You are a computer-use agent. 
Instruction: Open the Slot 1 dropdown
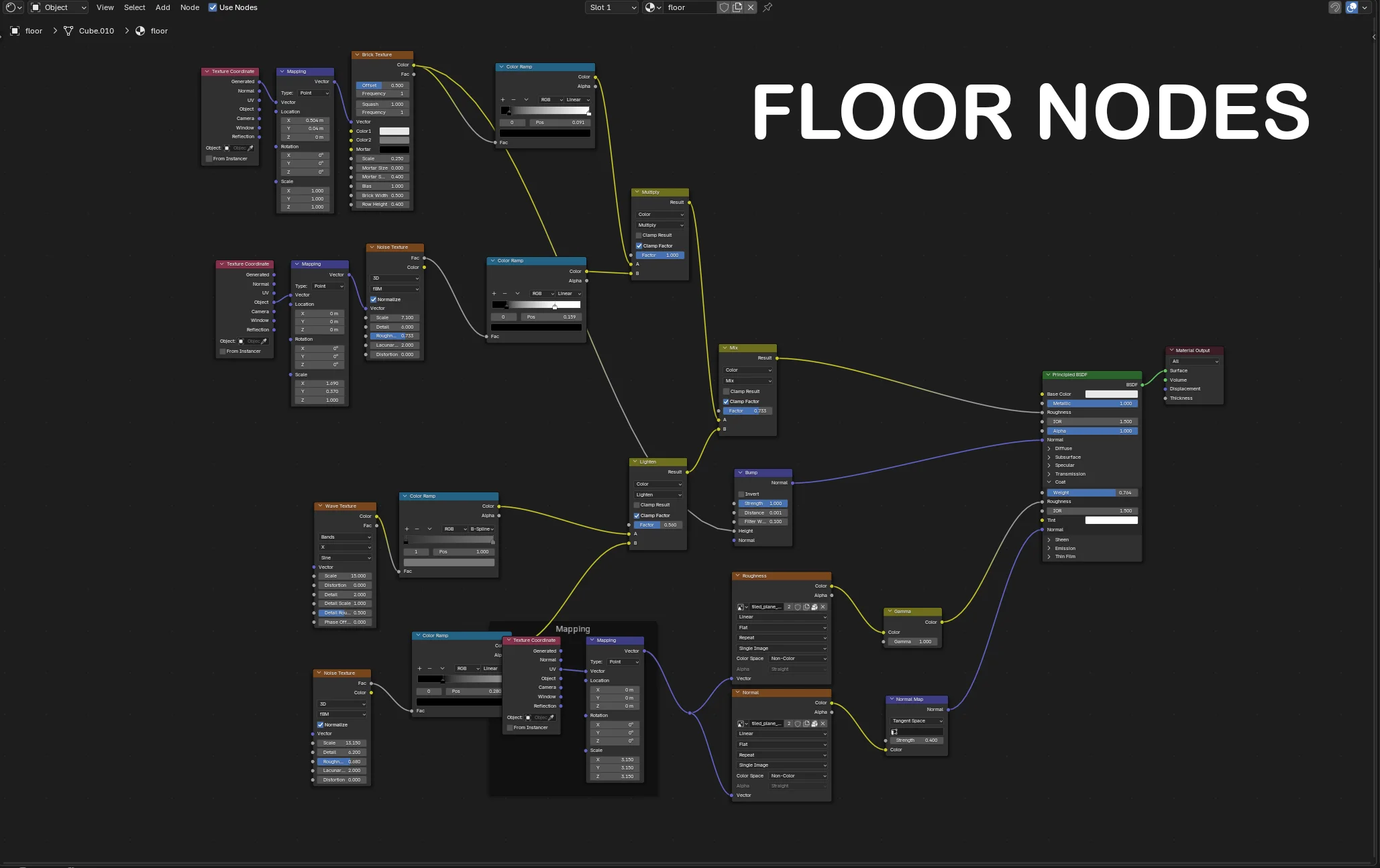[x=611, y=7]
